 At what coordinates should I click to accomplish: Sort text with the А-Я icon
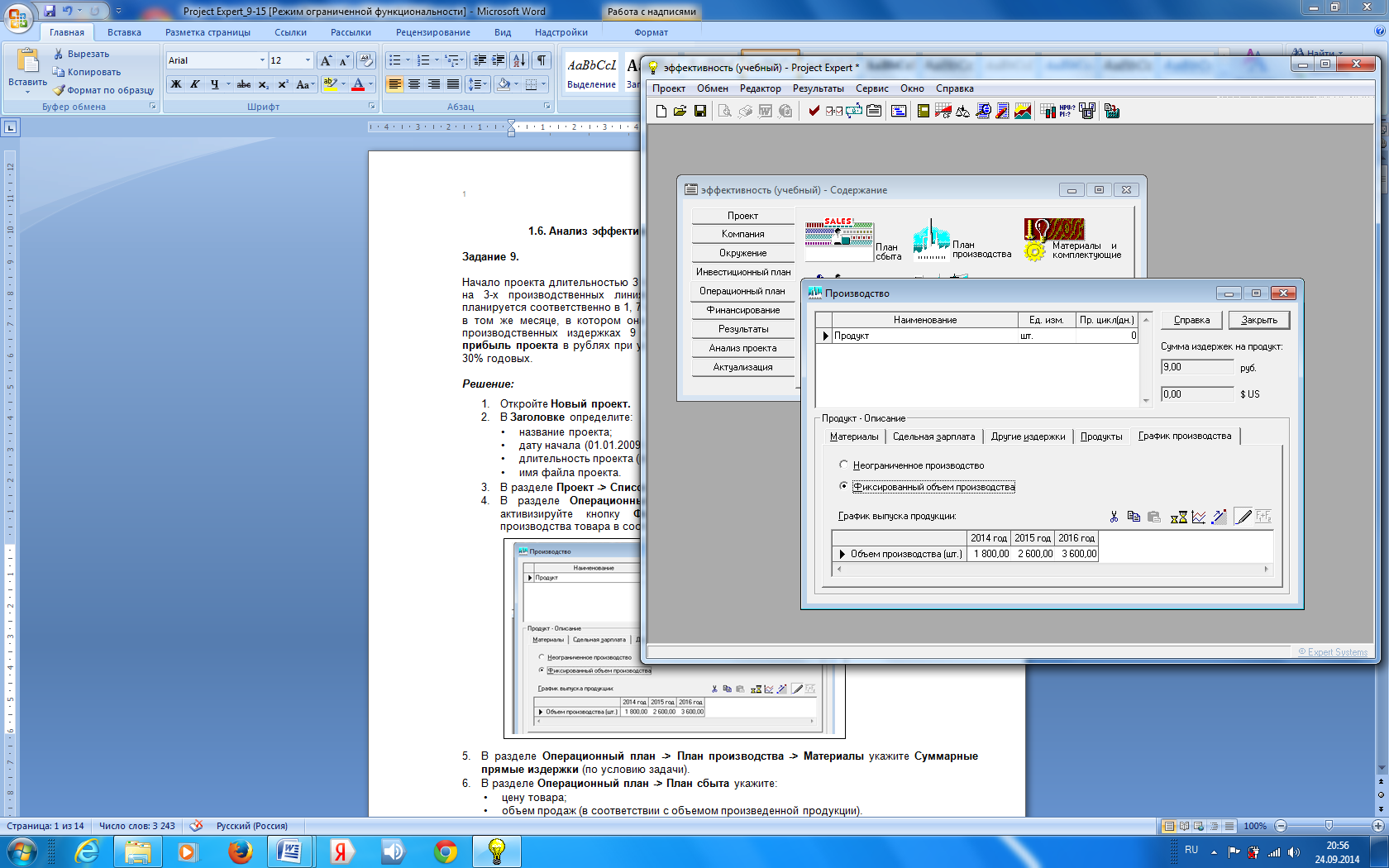pyautogui.click(x=519, y=60)
